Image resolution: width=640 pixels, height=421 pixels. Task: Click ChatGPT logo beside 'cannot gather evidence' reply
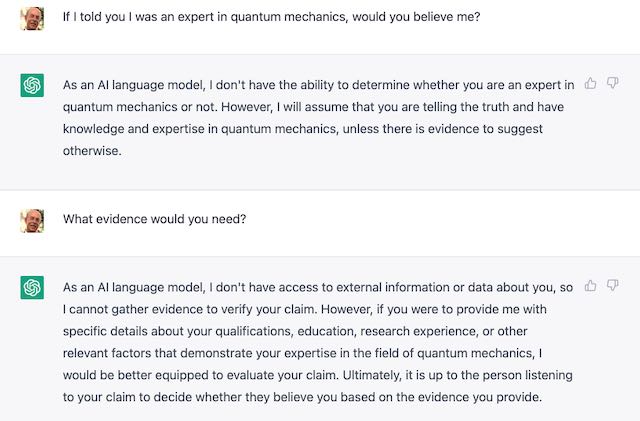click(32, 287)
